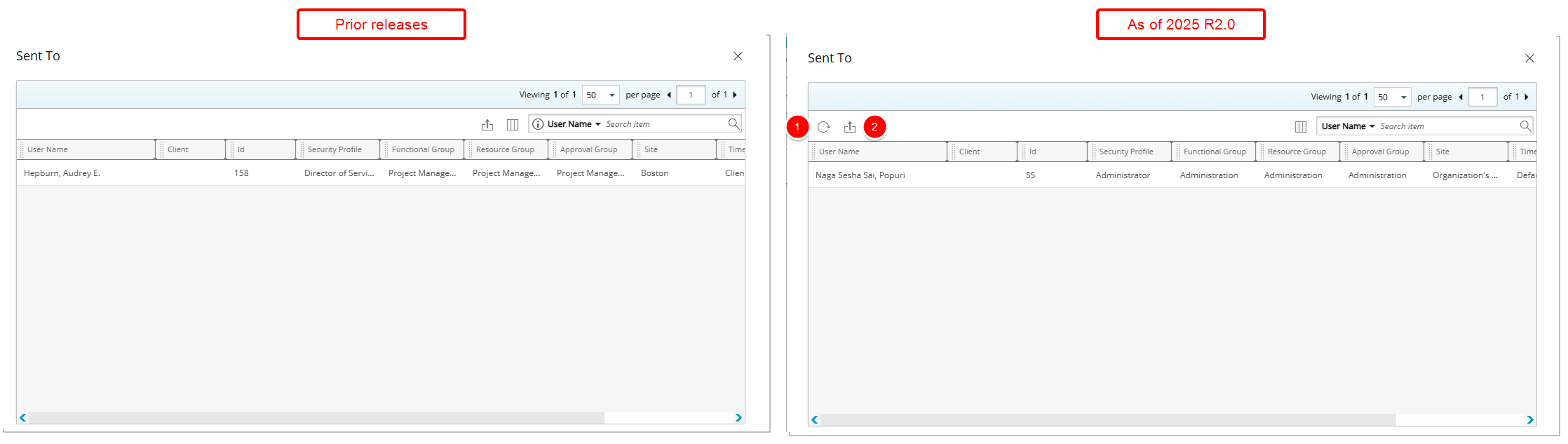Select the 'Naga Sesha Sai, Popuri' row

(x=1172, y=175)
